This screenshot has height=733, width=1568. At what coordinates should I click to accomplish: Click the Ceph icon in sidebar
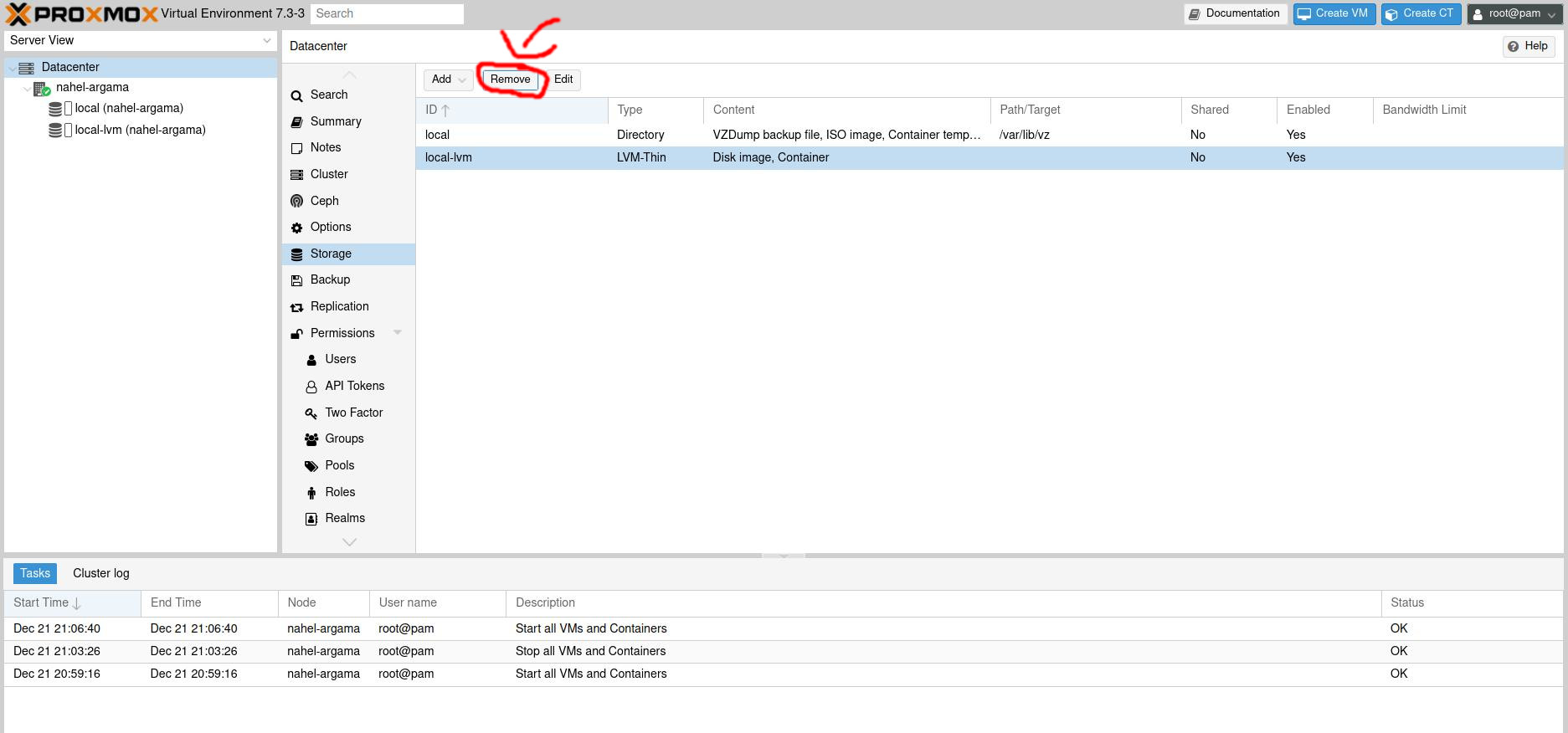296,201
